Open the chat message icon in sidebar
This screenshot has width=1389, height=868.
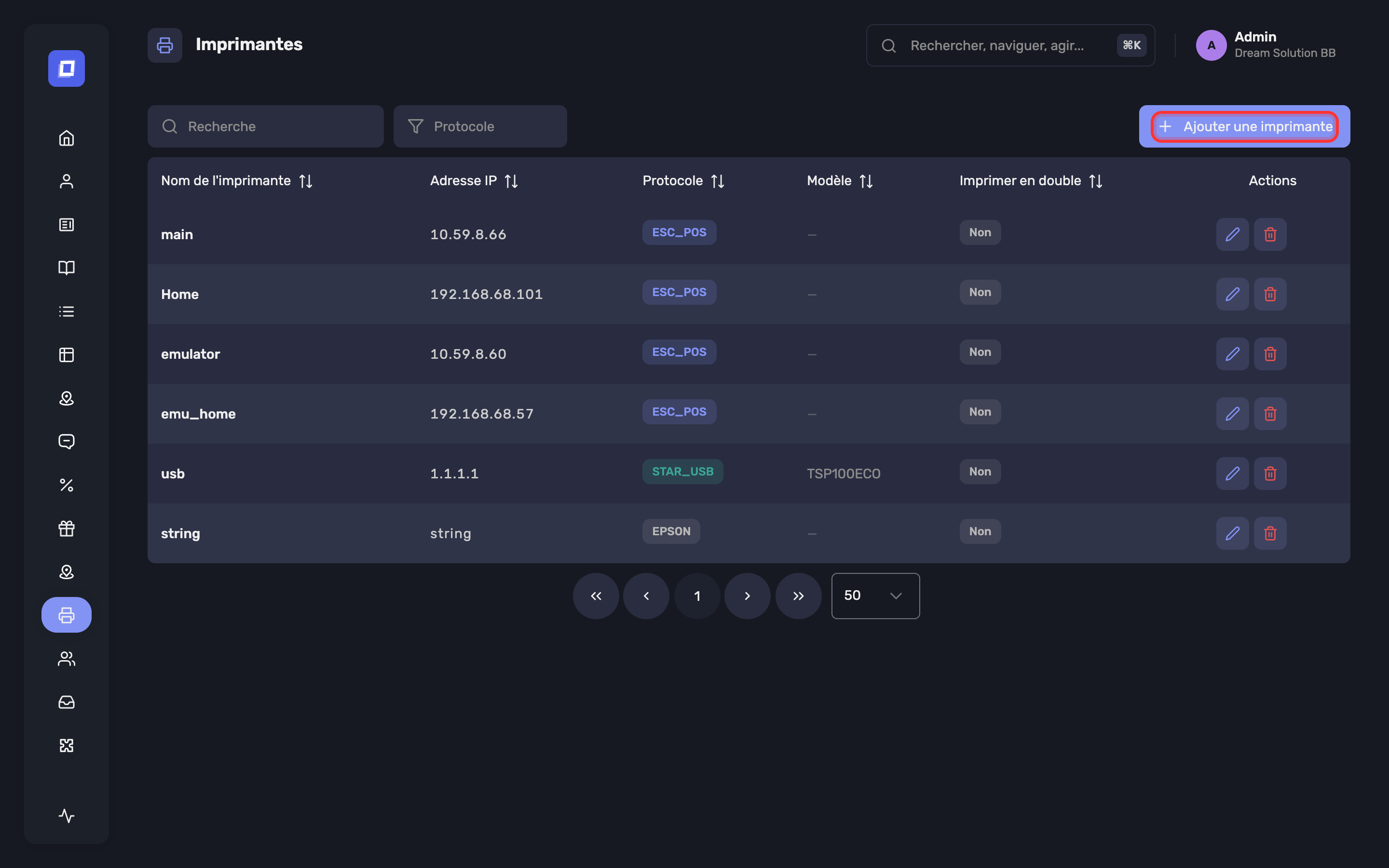click(67, 441)
